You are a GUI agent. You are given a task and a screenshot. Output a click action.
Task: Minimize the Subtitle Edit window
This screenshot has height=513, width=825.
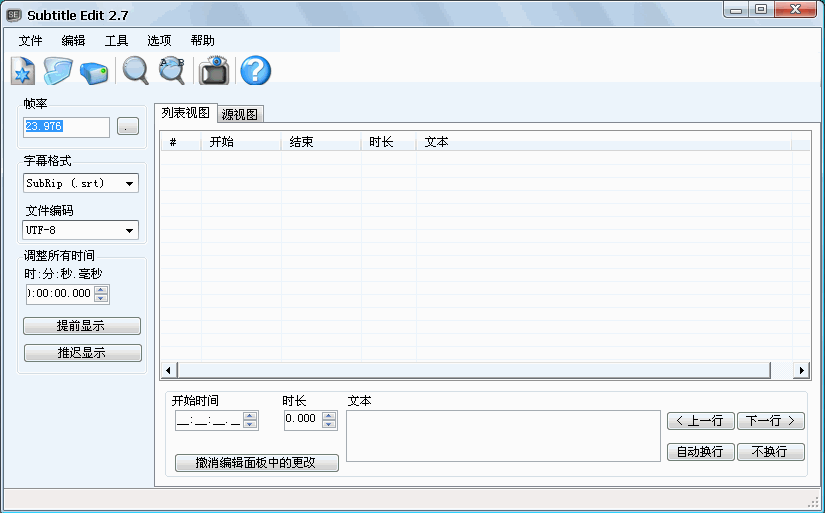pos(736,10)
